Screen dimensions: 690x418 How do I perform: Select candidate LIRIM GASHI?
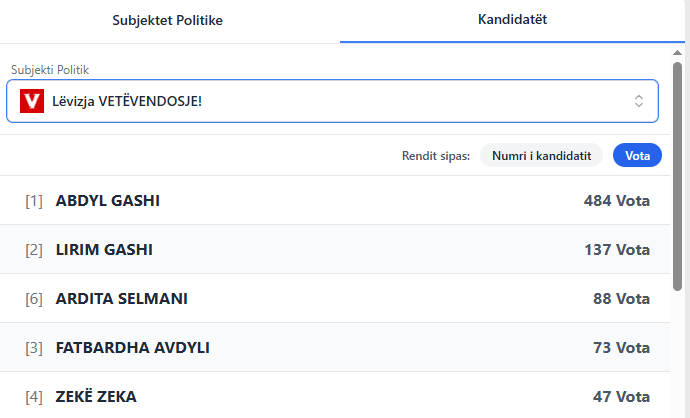pyautogui.click(x=104, y=249)
